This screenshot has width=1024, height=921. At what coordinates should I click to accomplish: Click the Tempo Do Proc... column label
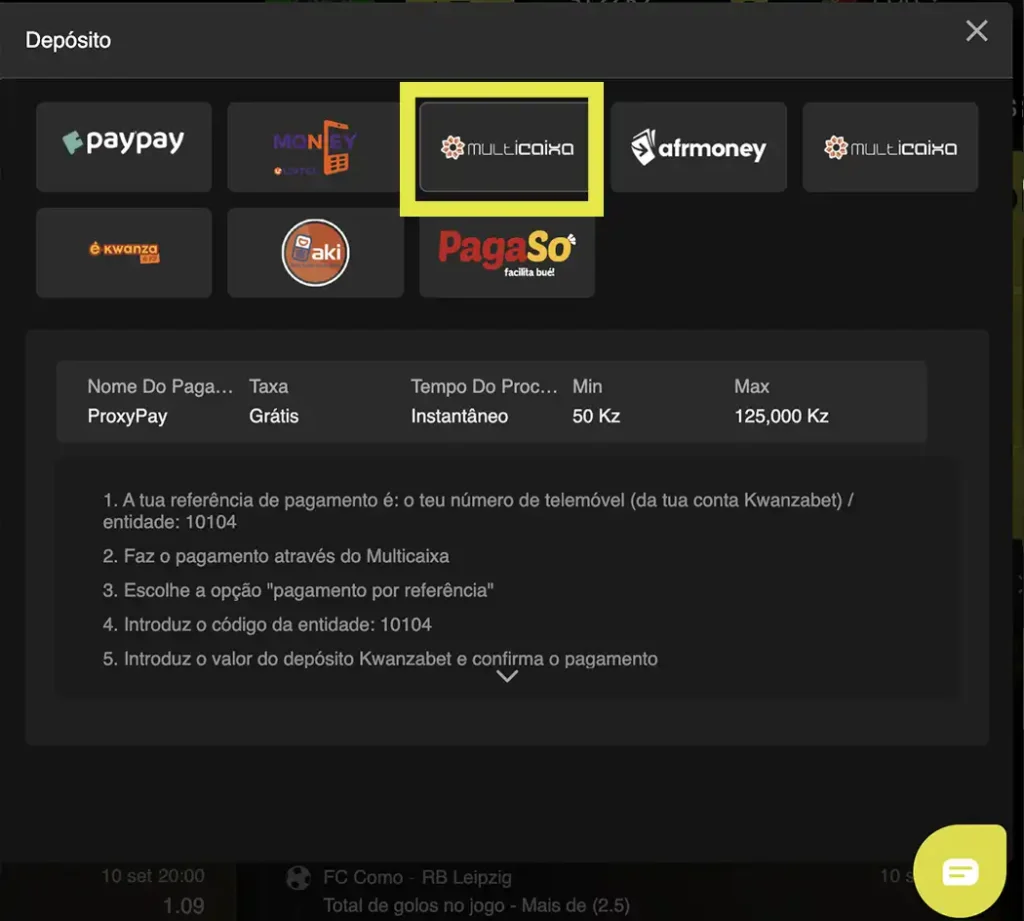484,386
